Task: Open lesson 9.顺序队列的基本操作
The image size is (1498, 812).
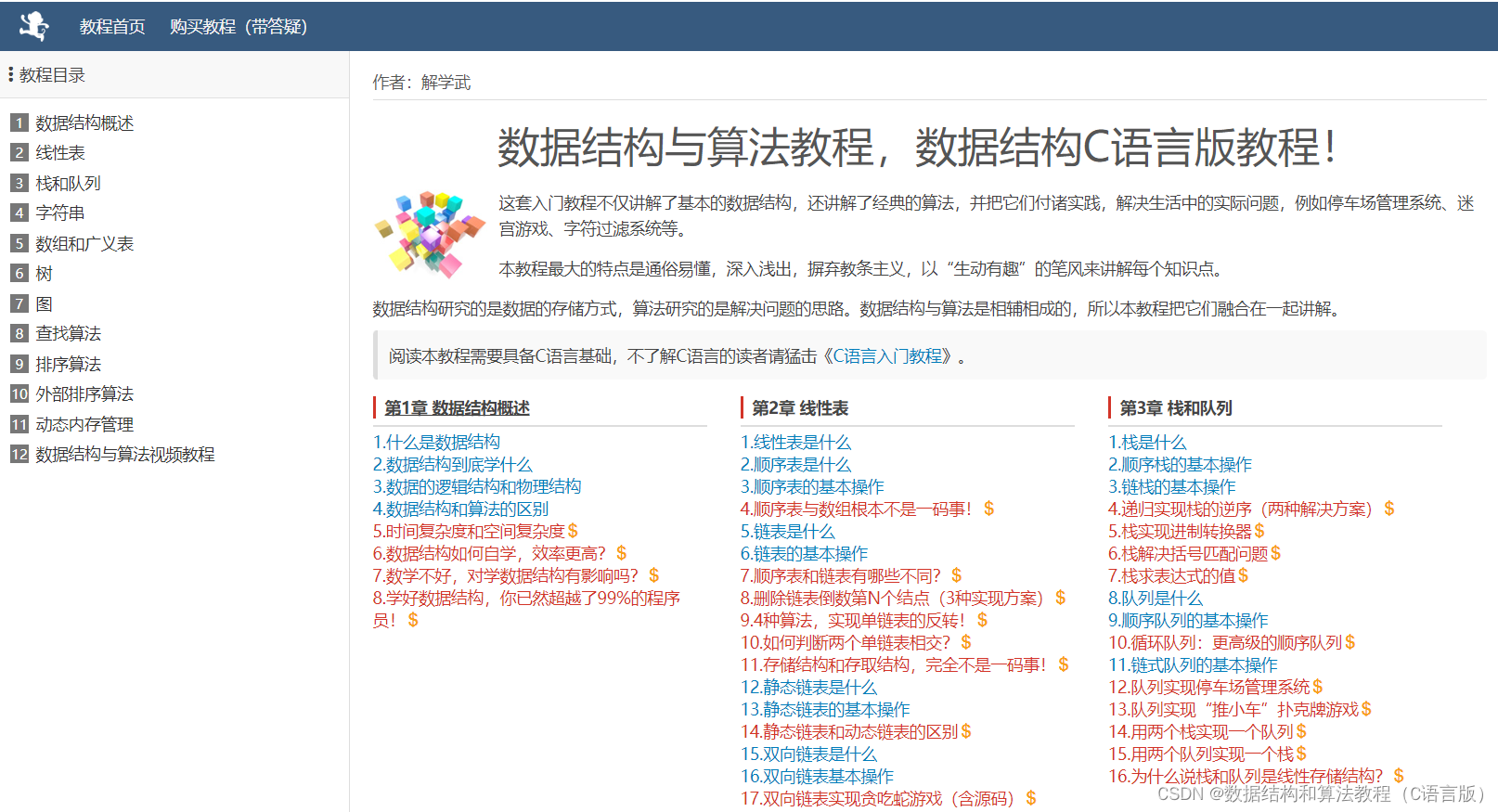Action: pyautogui.click(x=1188, y=621)
